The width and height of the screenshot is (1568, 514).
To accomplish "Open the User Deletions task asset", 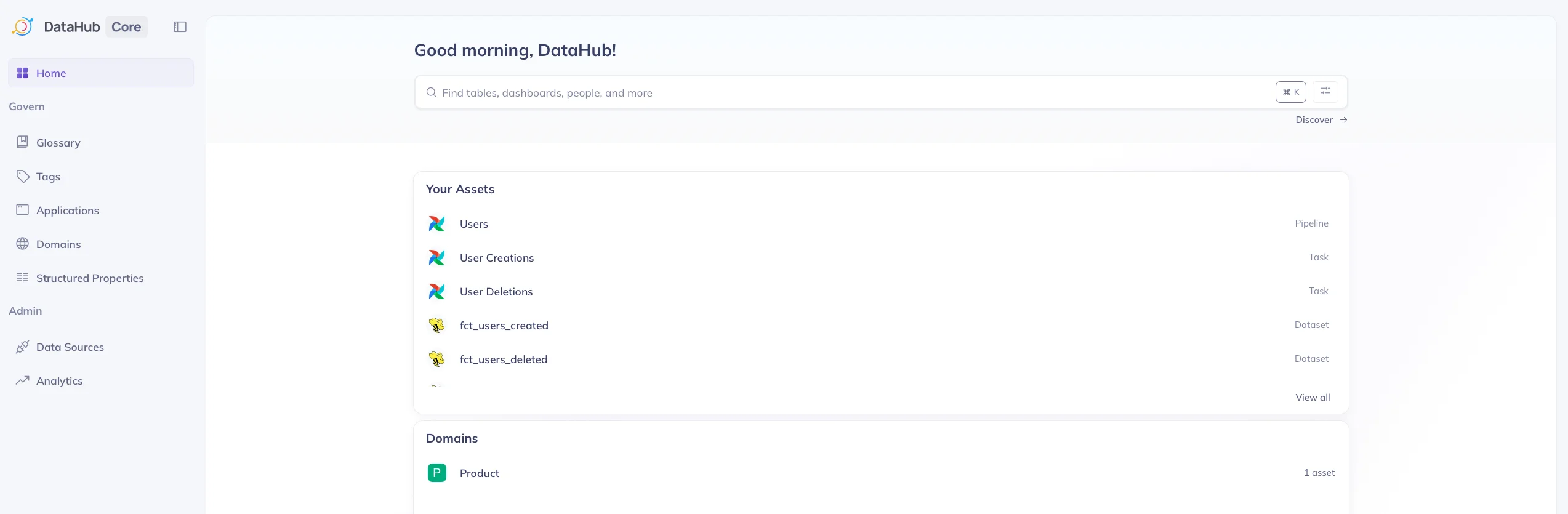I will pos(881,291).
